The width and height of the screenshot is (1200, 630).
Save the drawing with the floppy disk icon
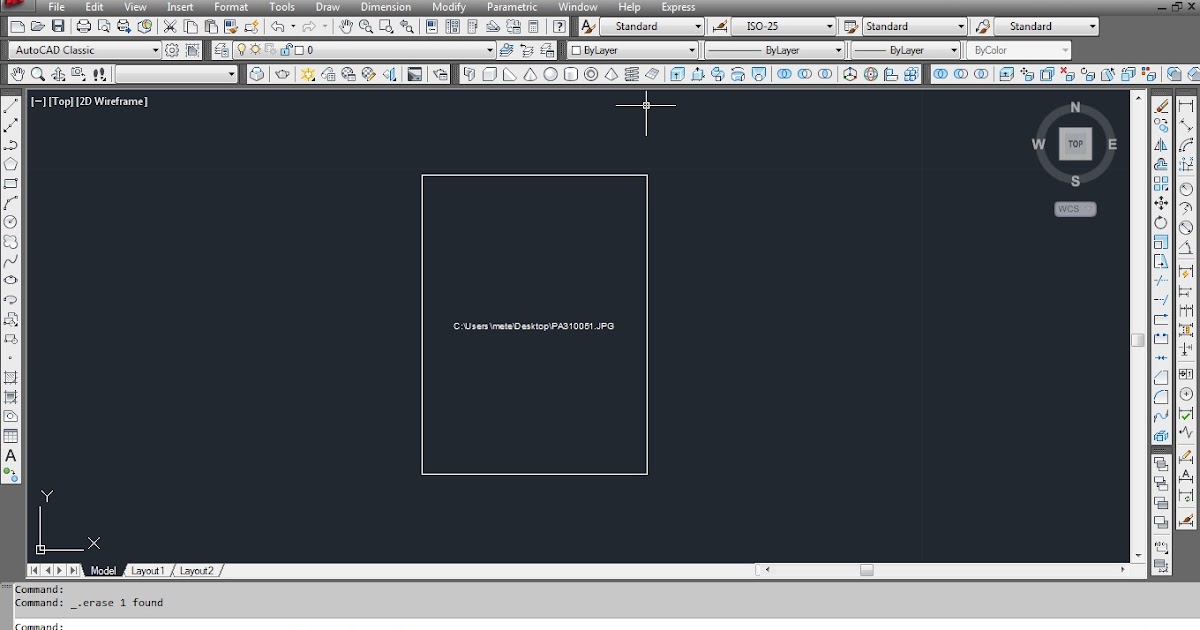(58, 26)
